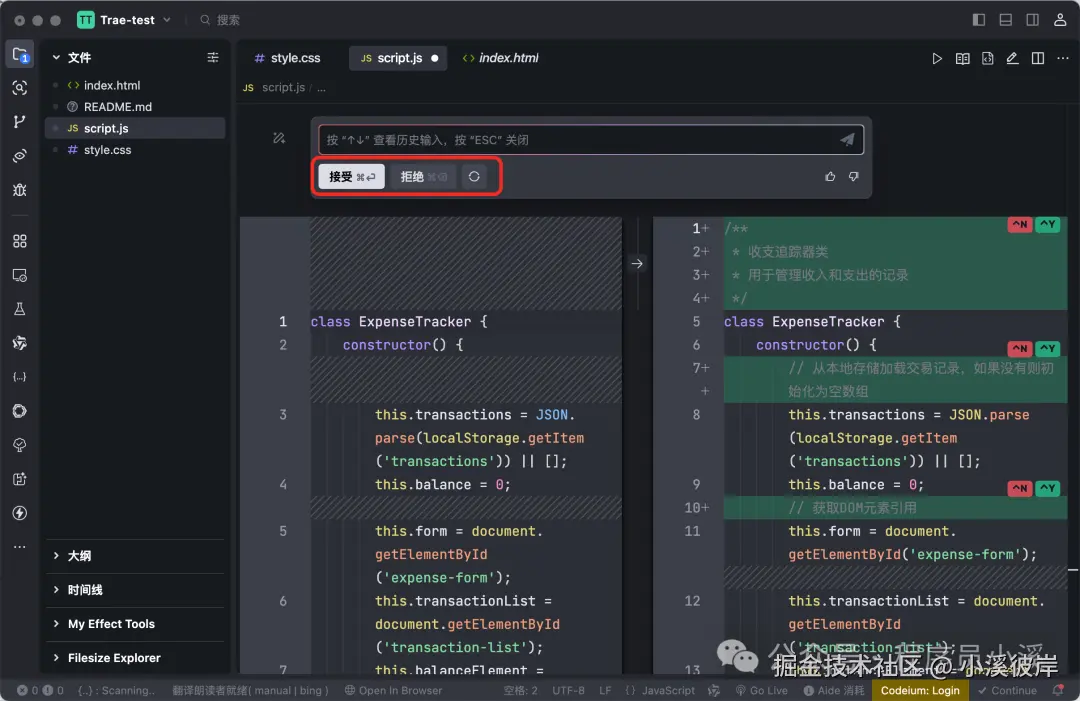Click the thumbs down feedback icon

click(x=853, y=177)
